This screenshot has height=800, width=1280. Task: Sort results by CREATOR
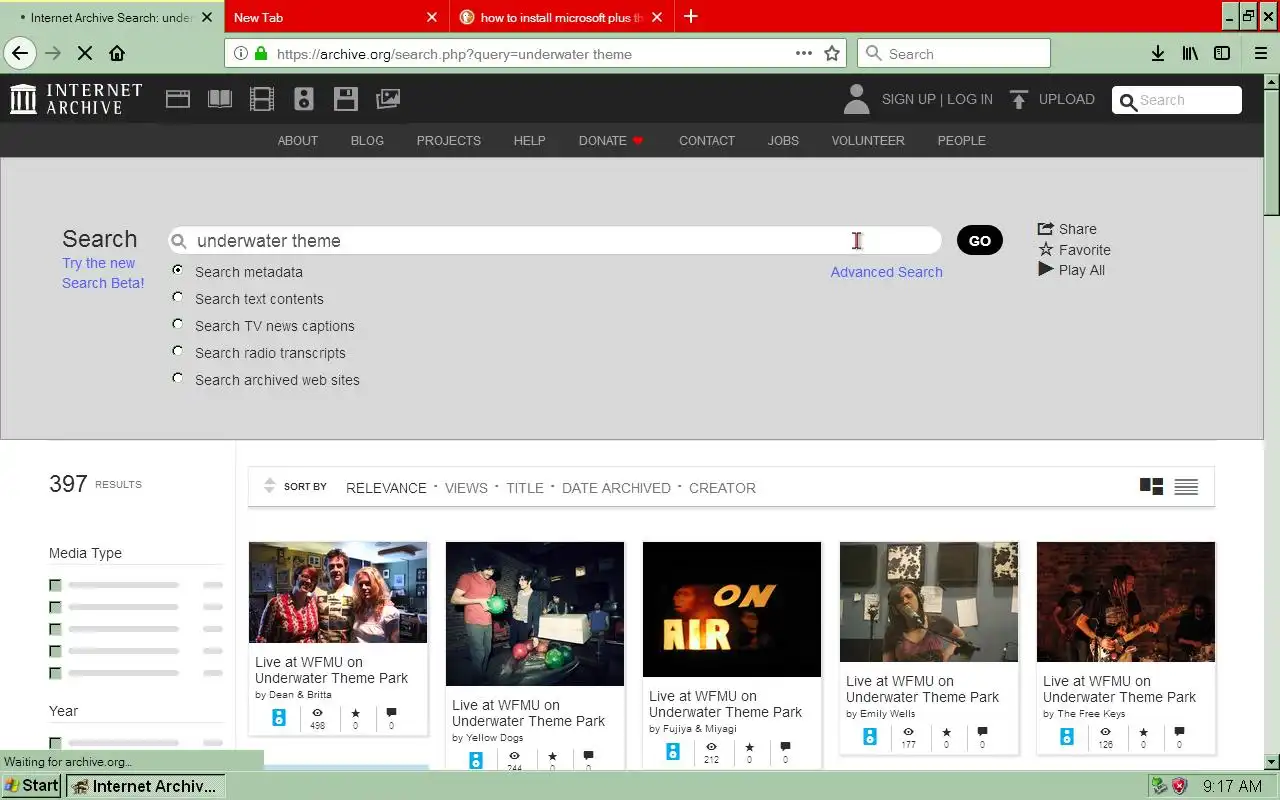point(722,488)
